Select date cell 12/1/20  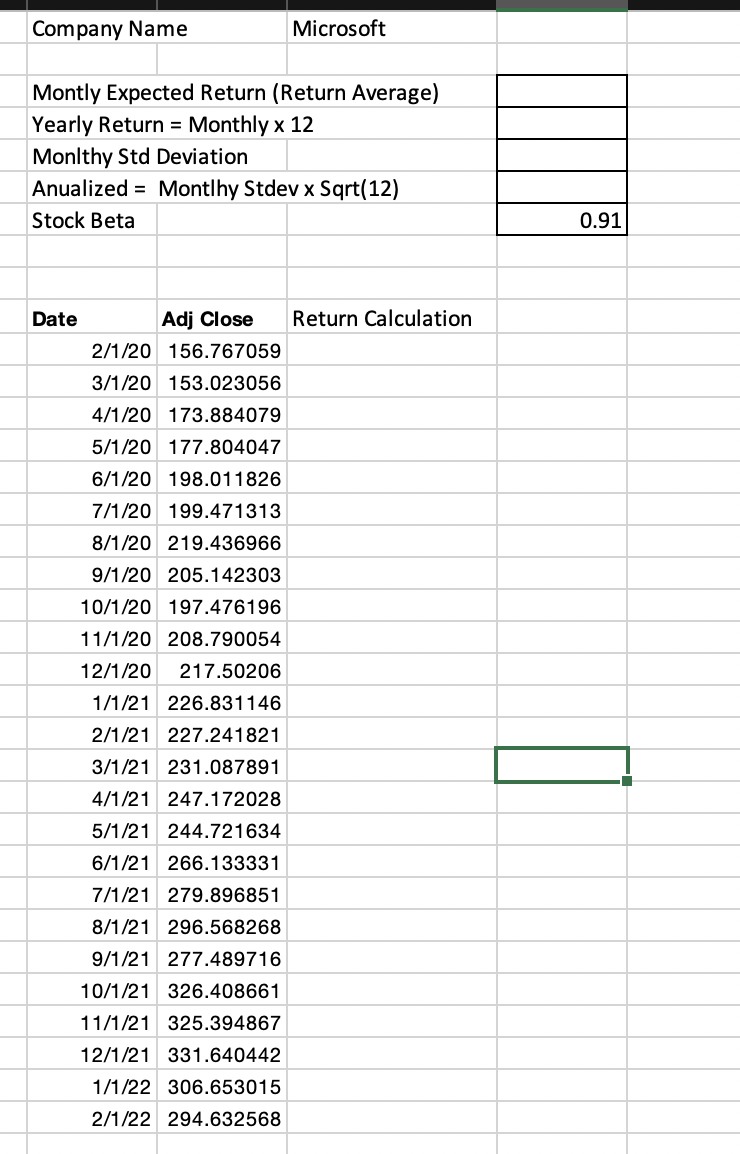coord(92,670)
